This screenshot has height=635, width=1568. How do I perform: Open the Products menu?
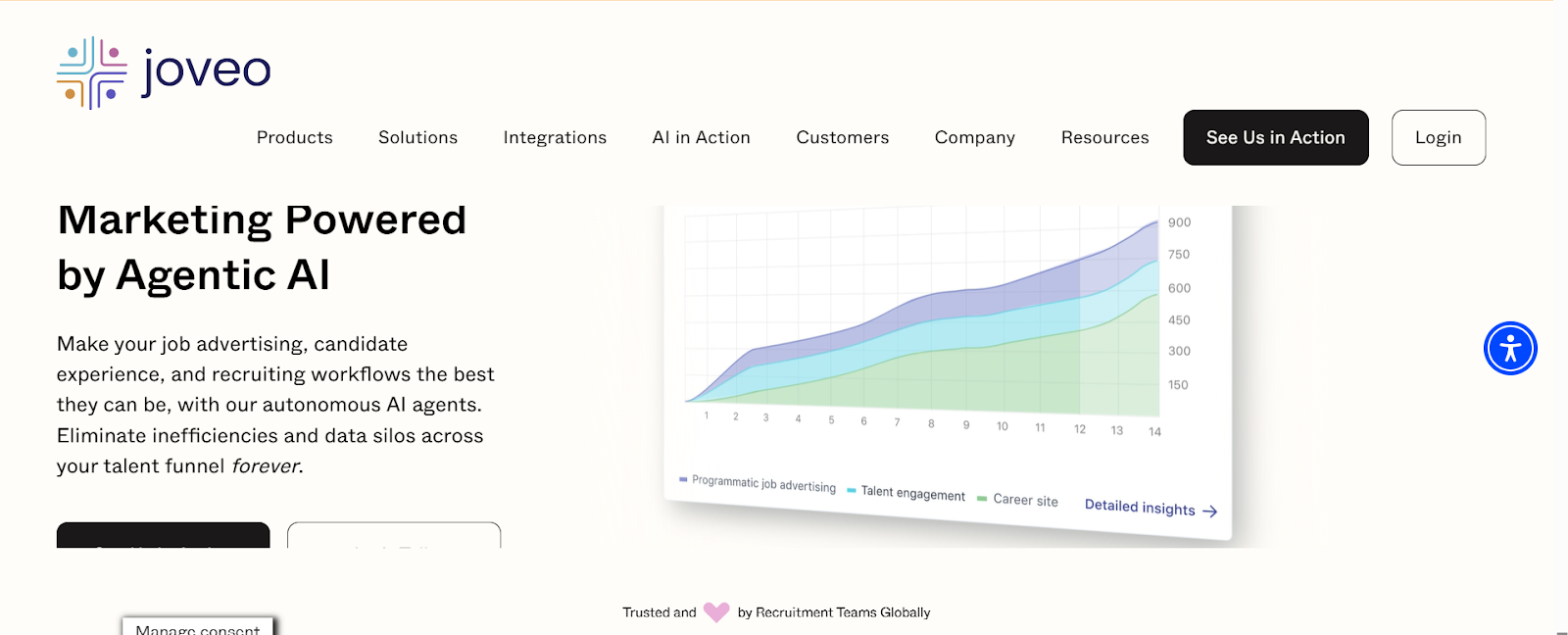click(x=295, y=138)
